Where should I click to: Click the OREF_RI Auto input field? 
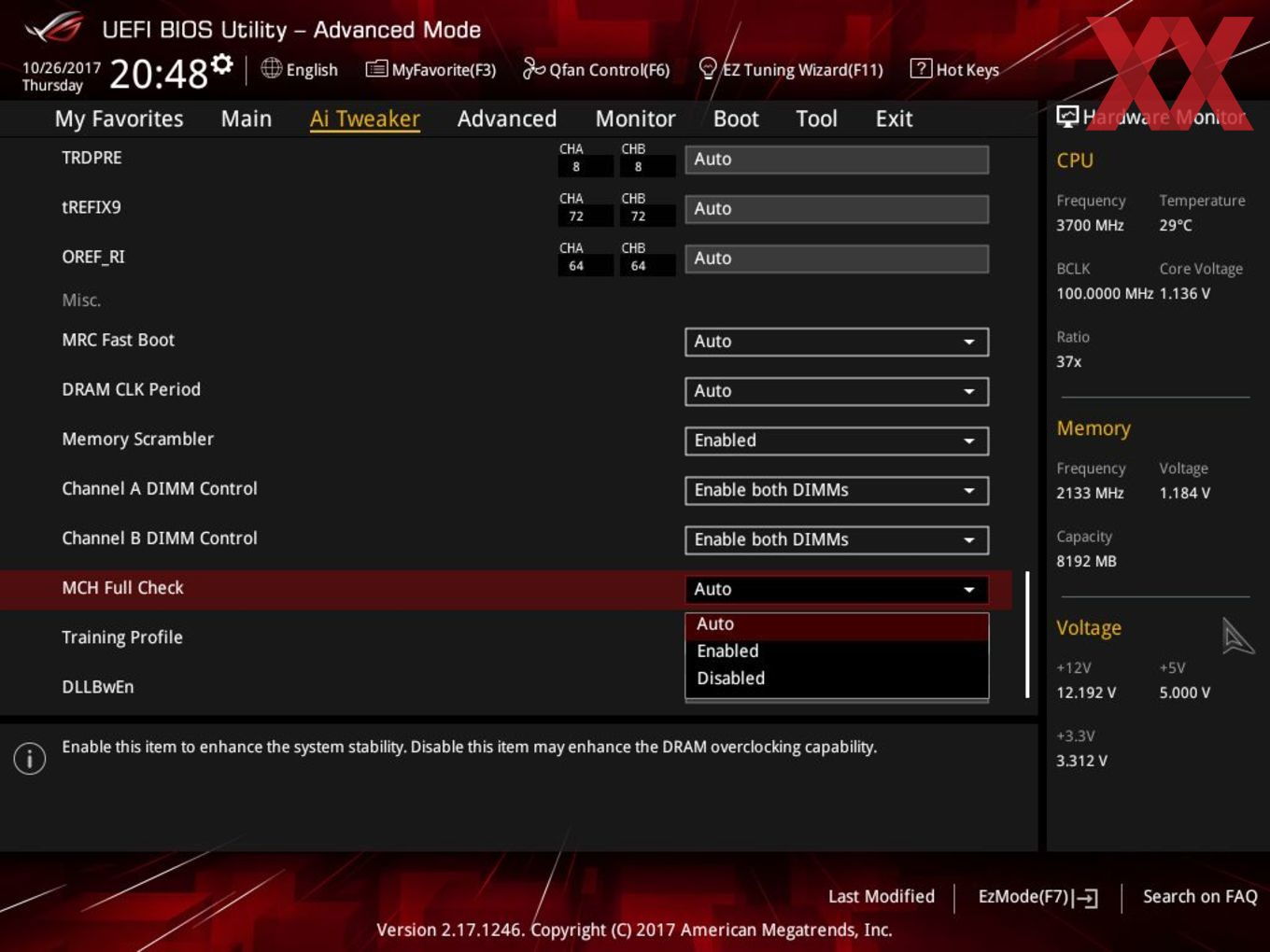click(837, 259)
